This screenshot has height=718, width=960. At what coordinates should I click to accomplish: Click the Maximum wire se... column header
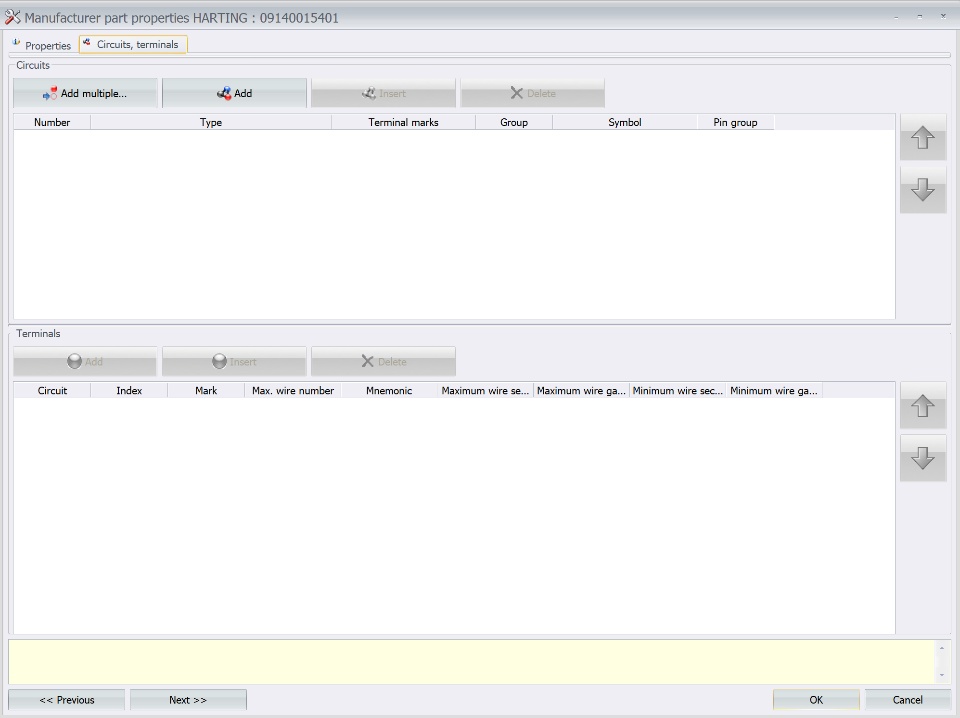tap(485, 390)
